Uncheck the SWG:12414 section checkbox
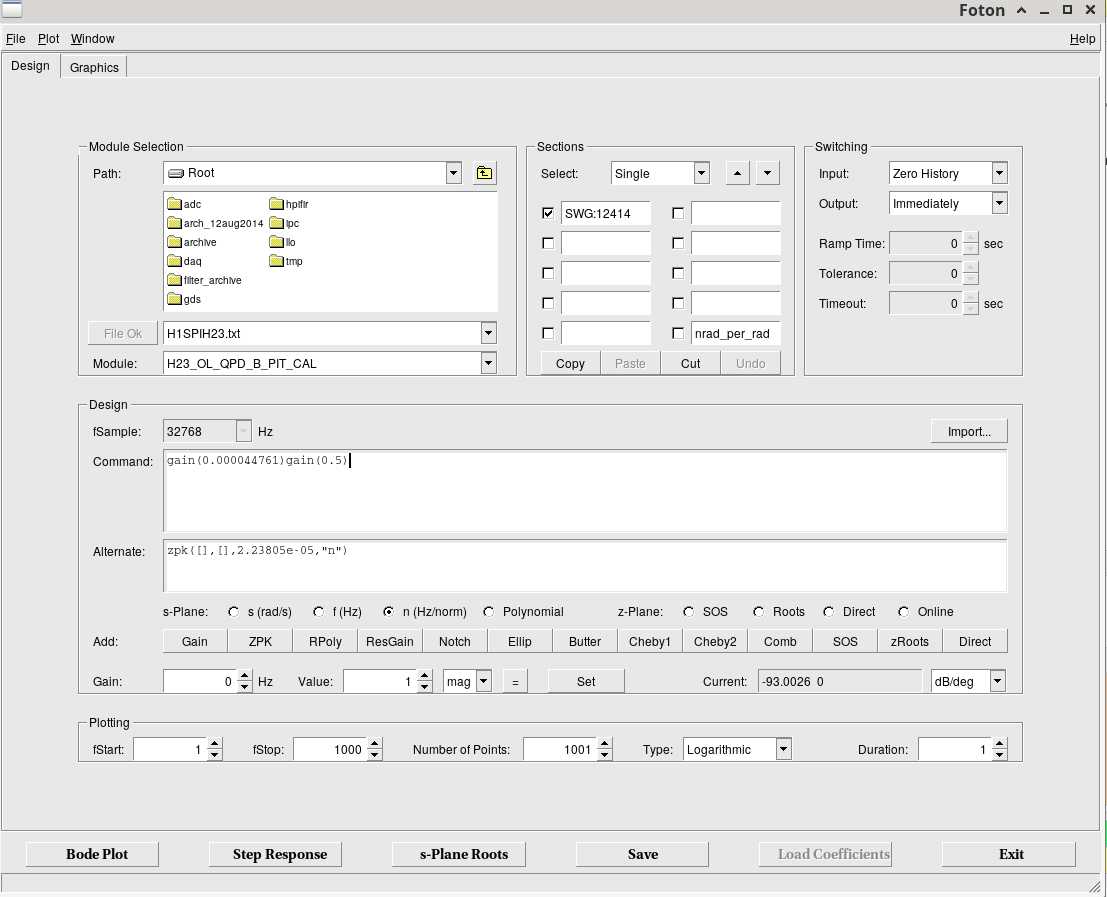Viewport: 1107px width, 897px height. tap(548, 213)
